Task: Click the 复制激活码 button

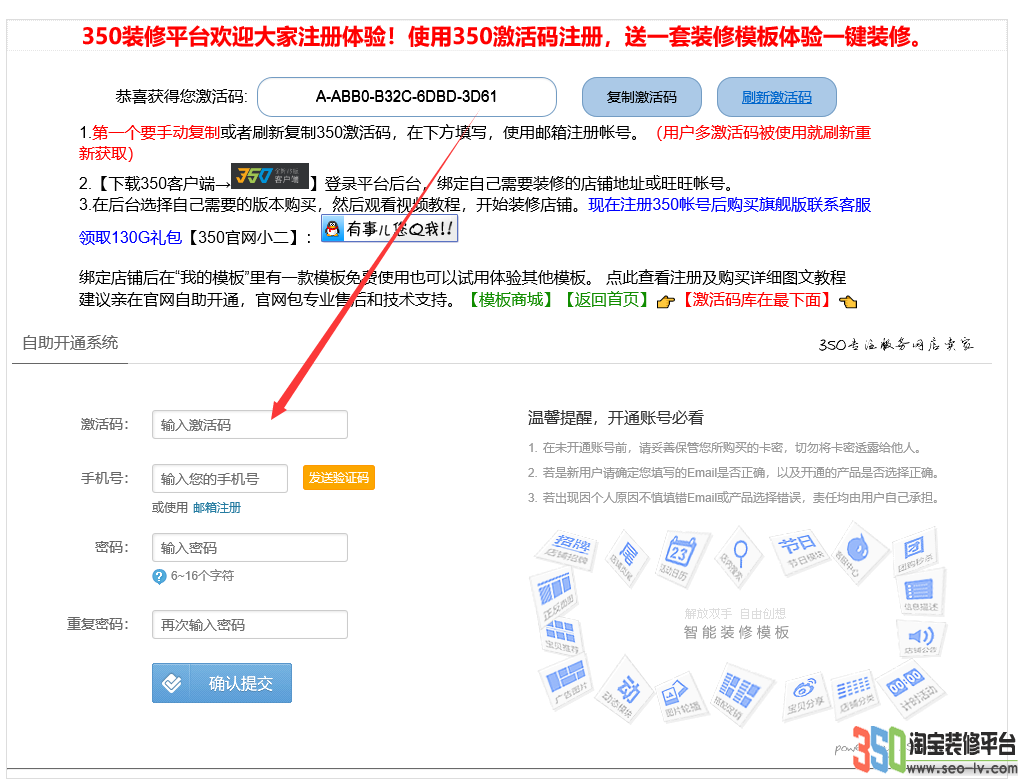Action: click(641, 97)
